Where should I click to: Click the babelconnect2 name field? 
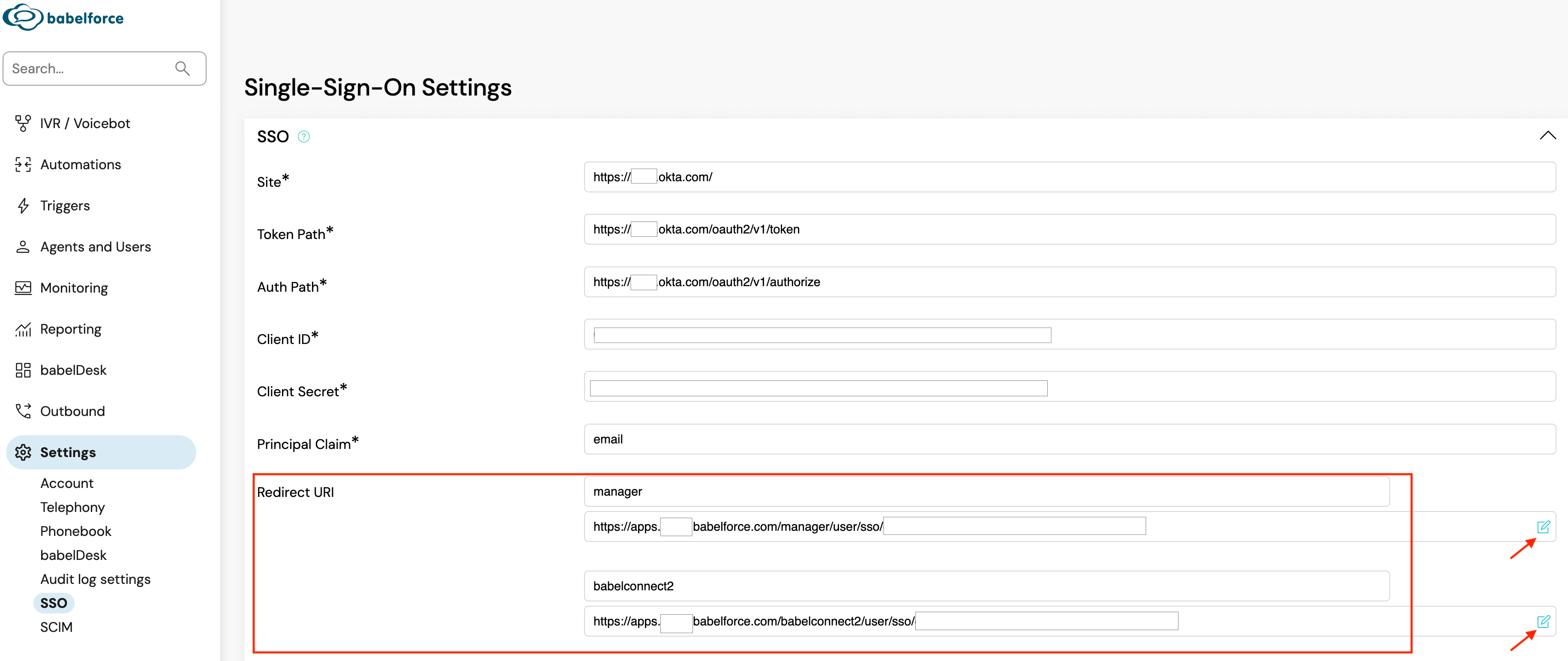(986, 586)
